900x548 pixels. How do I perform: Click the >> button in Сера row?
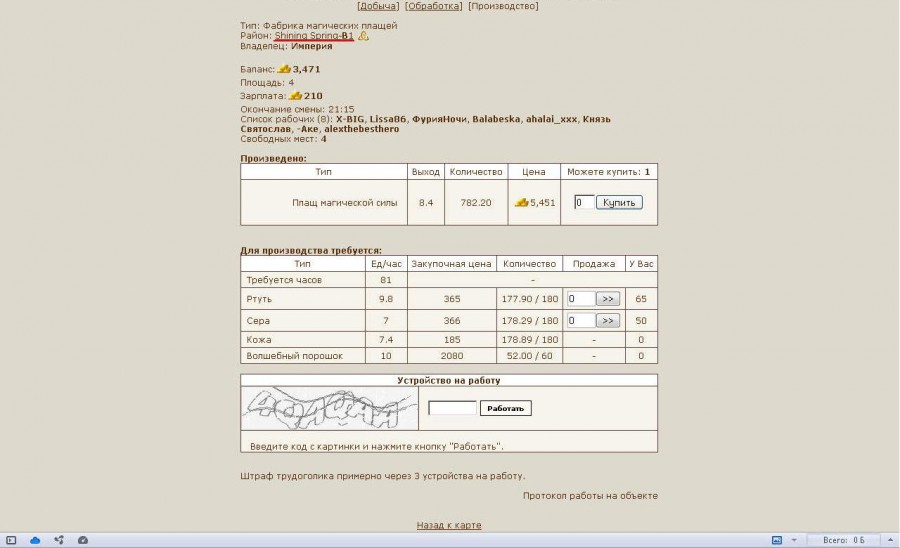608,320
